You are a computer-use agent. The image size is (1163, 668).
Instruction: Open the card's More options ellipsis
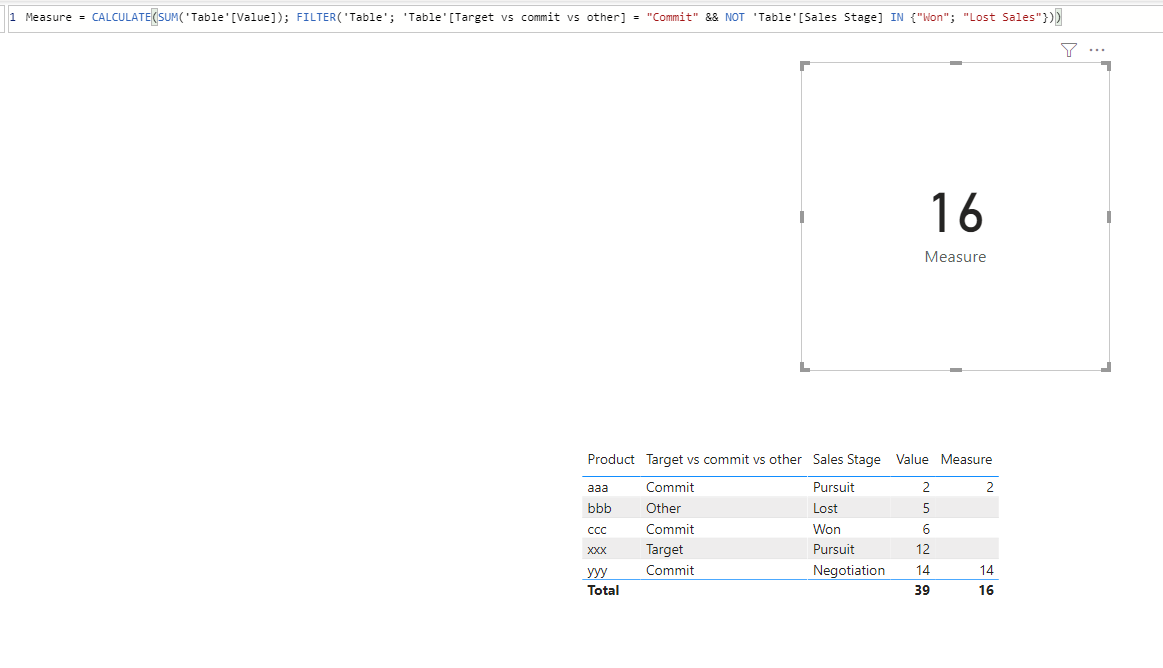tap(1096, 50)
